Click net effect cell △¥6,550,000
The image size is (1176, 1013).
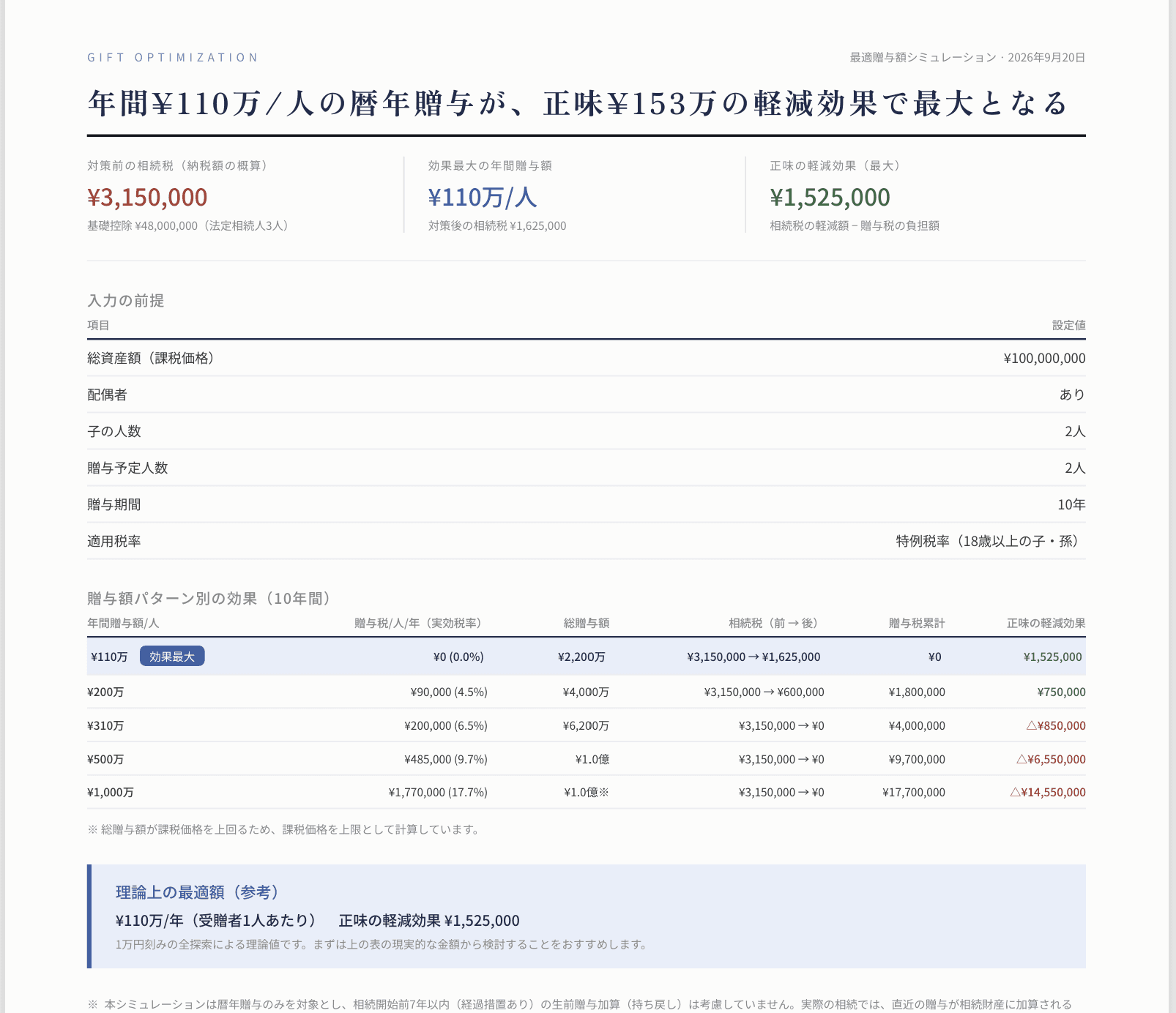click(x=1051, y=759)
